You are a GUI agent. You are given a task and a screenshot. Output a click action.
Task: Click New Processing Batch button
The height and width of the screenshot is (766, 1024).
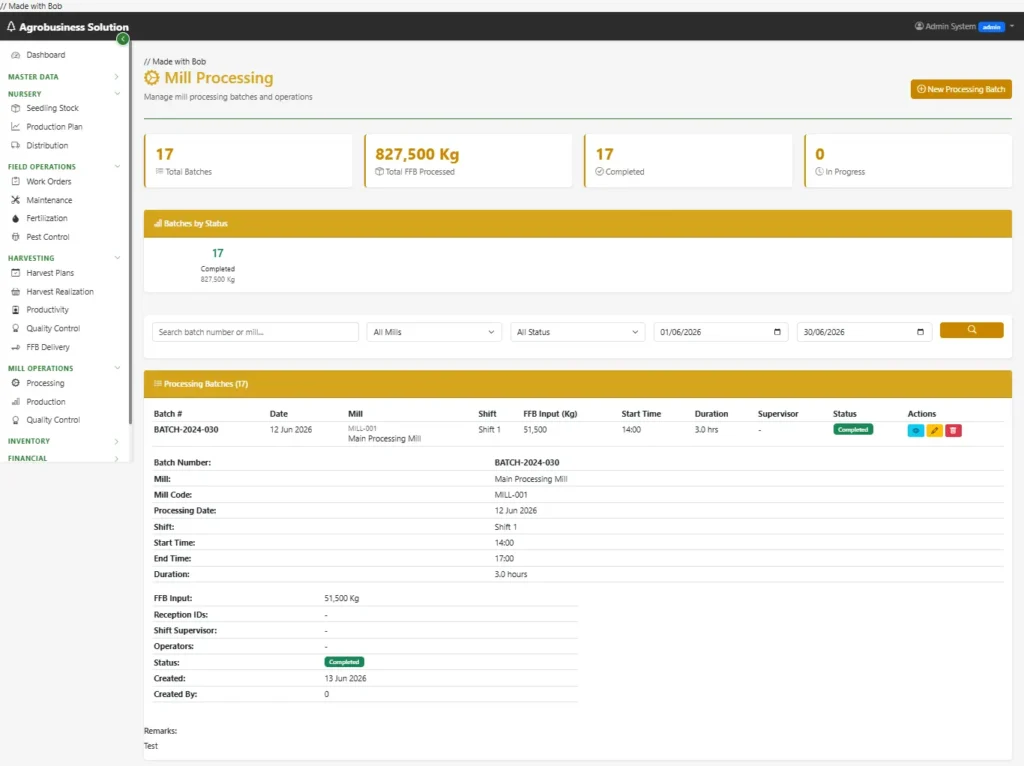click(x=961, y=89)
